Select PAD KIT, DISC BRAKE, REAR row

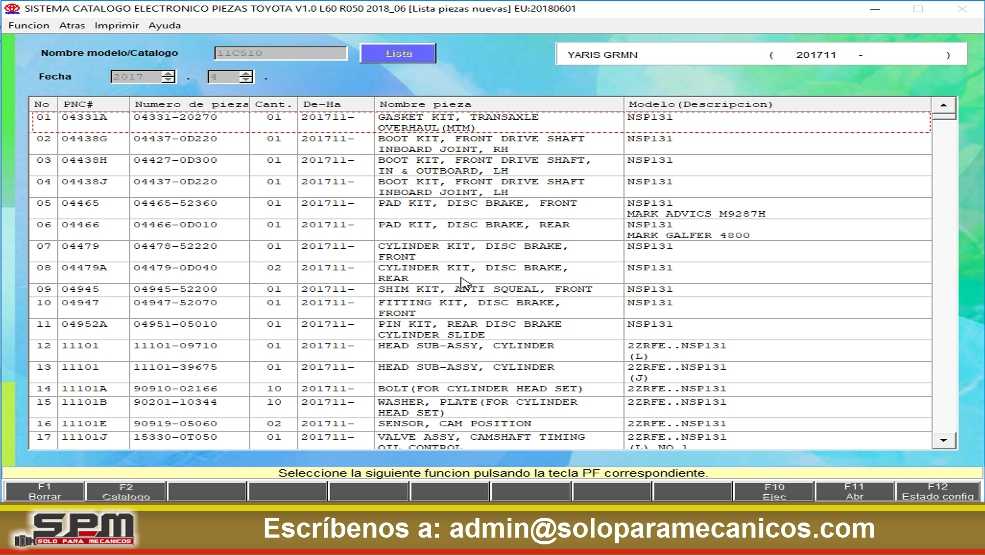point(481,230)
